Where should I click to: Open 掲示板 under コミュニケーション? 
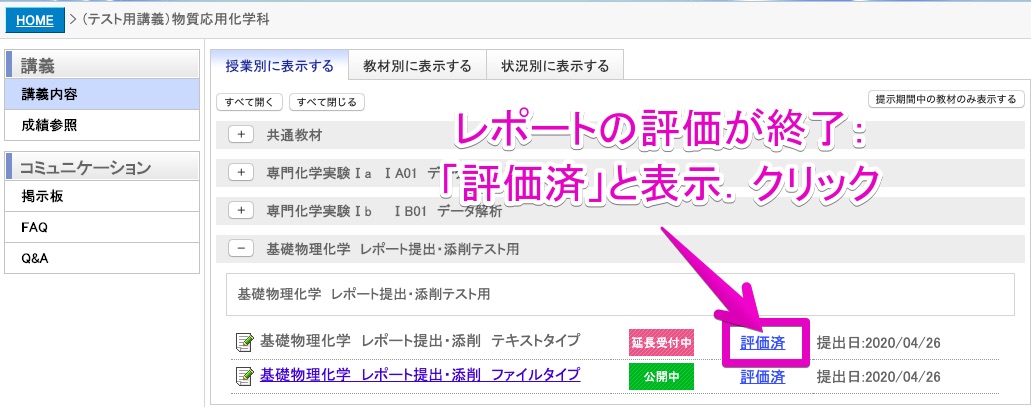click(102, 196)
